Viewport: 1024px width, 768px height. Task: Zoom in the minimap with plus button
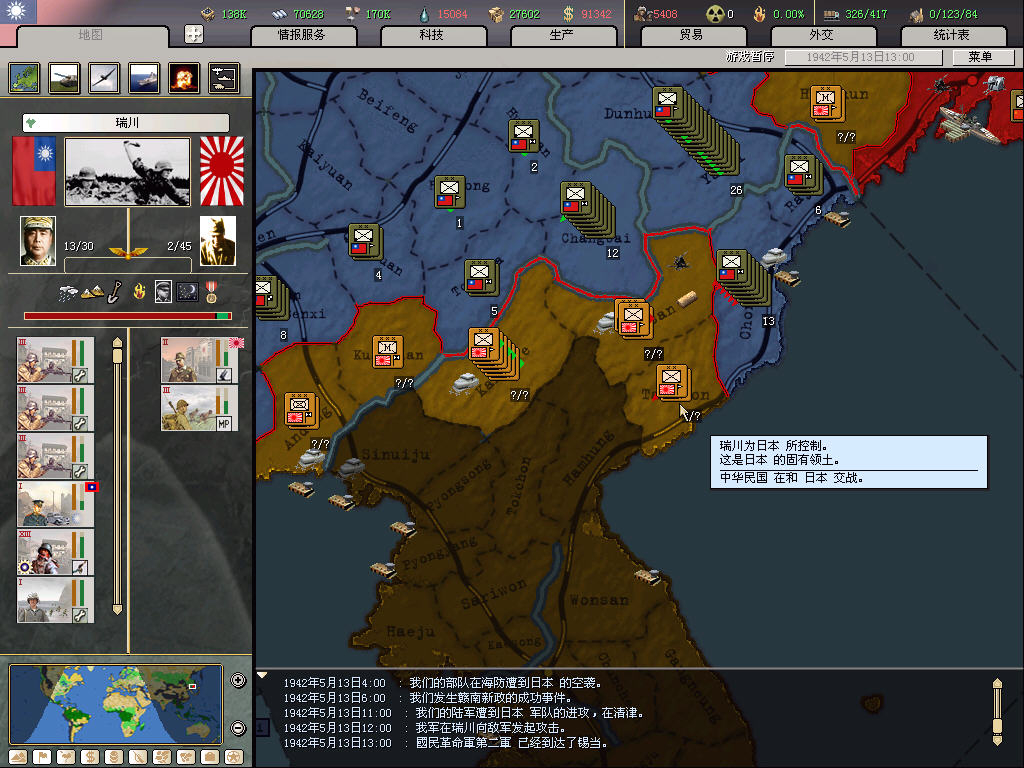tap(238, 681)
